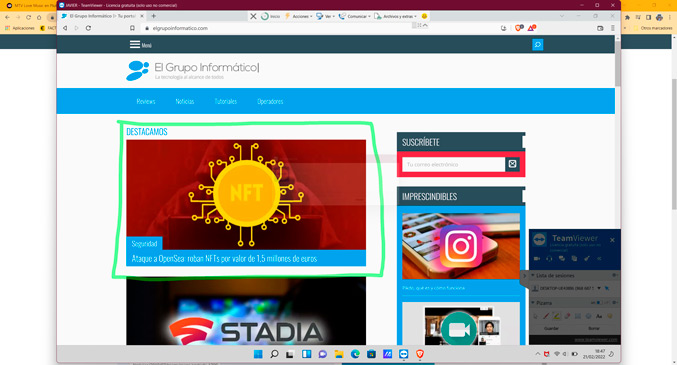
Task: Click the El Grupo Informático logo
Action: pyautogui.click(x=193, y=70)
